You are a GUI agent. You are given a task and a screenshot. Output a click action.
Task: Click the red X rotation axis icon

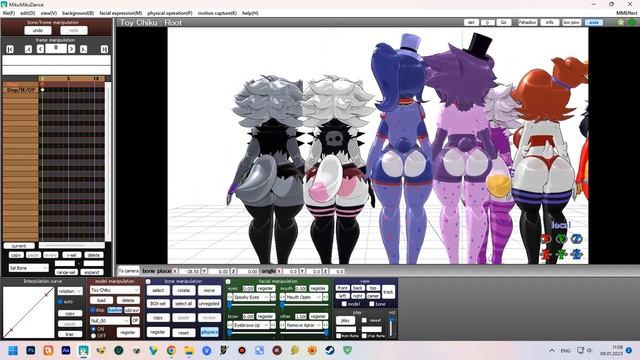point(546,239)
